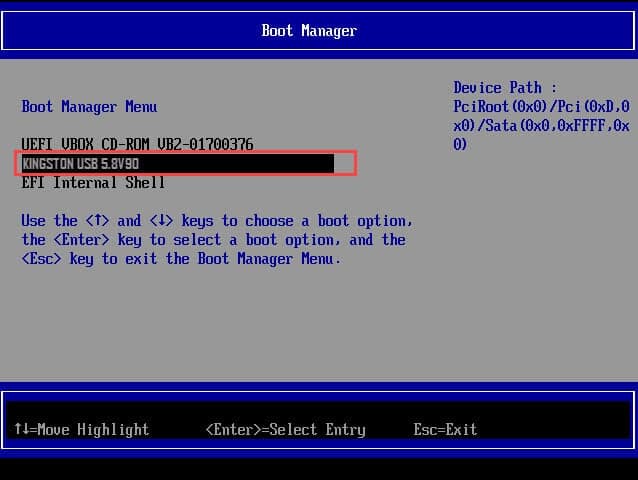Click the <Enter>=Select Entry hint
The height and width of the screenshot is (480, 638).
tap(286, 430)
